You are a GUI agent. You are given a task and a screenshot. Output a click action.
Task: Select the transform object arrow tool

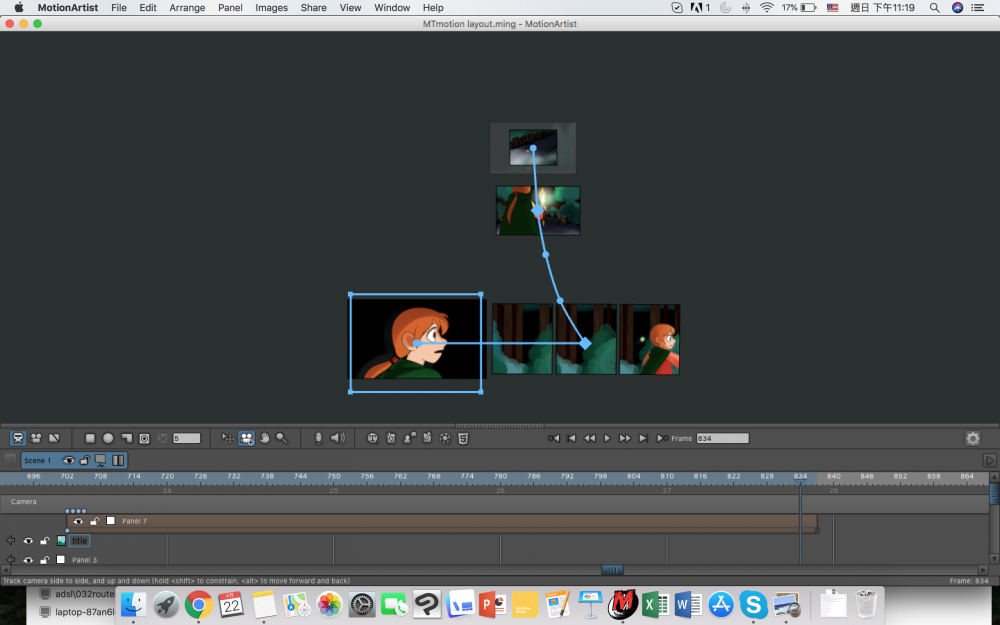(227, 438)
